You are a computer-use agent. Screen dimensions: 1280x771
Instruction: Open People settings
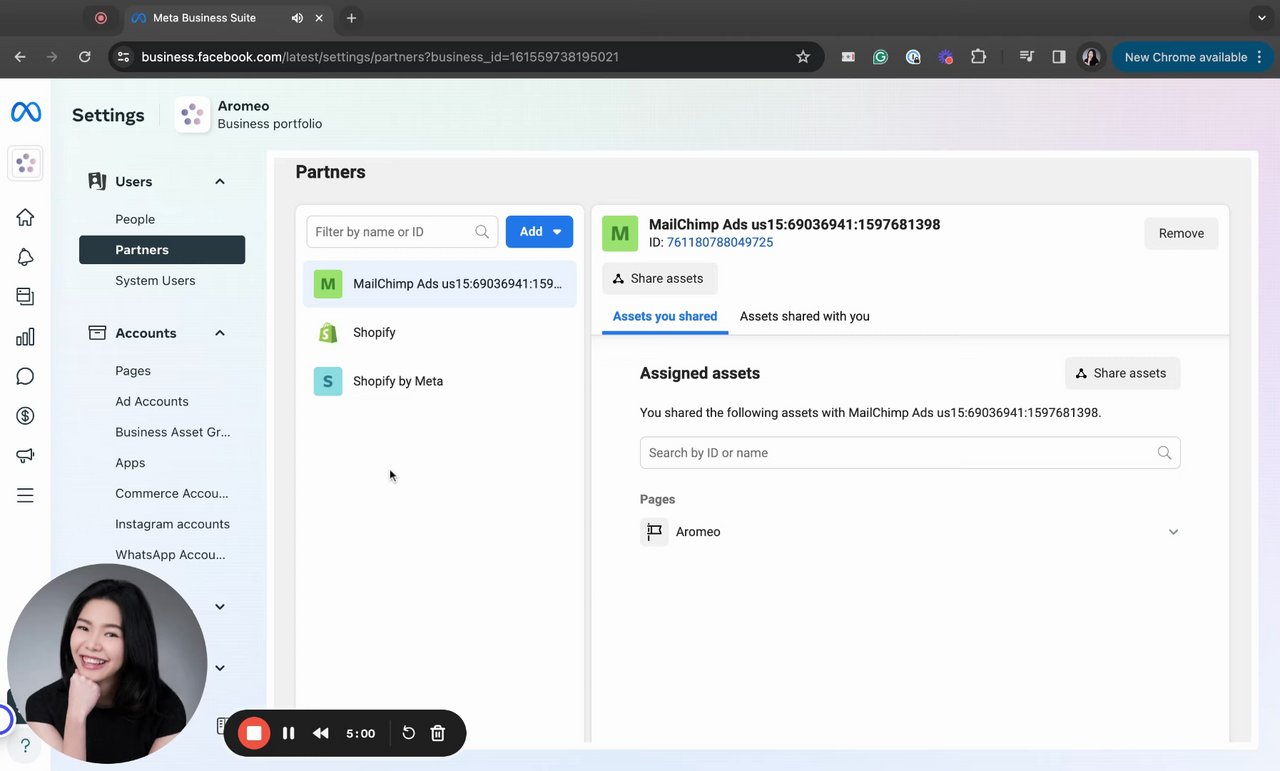(x=135, y=219)
